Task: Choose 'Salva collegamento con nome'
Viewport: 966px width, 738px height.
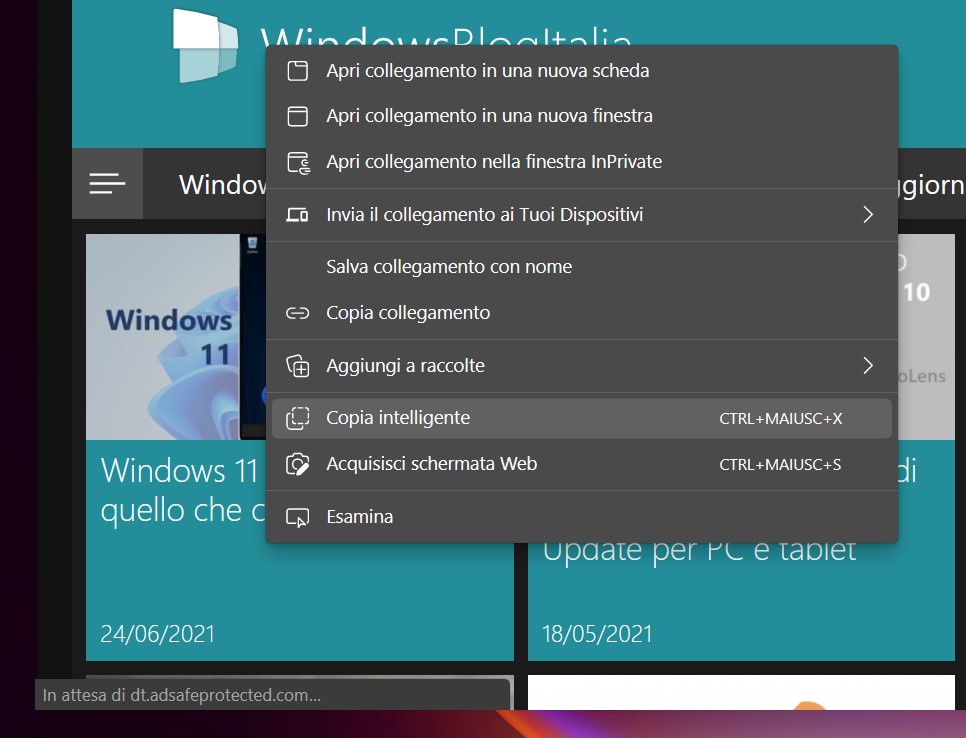Action: click(582, 267)
